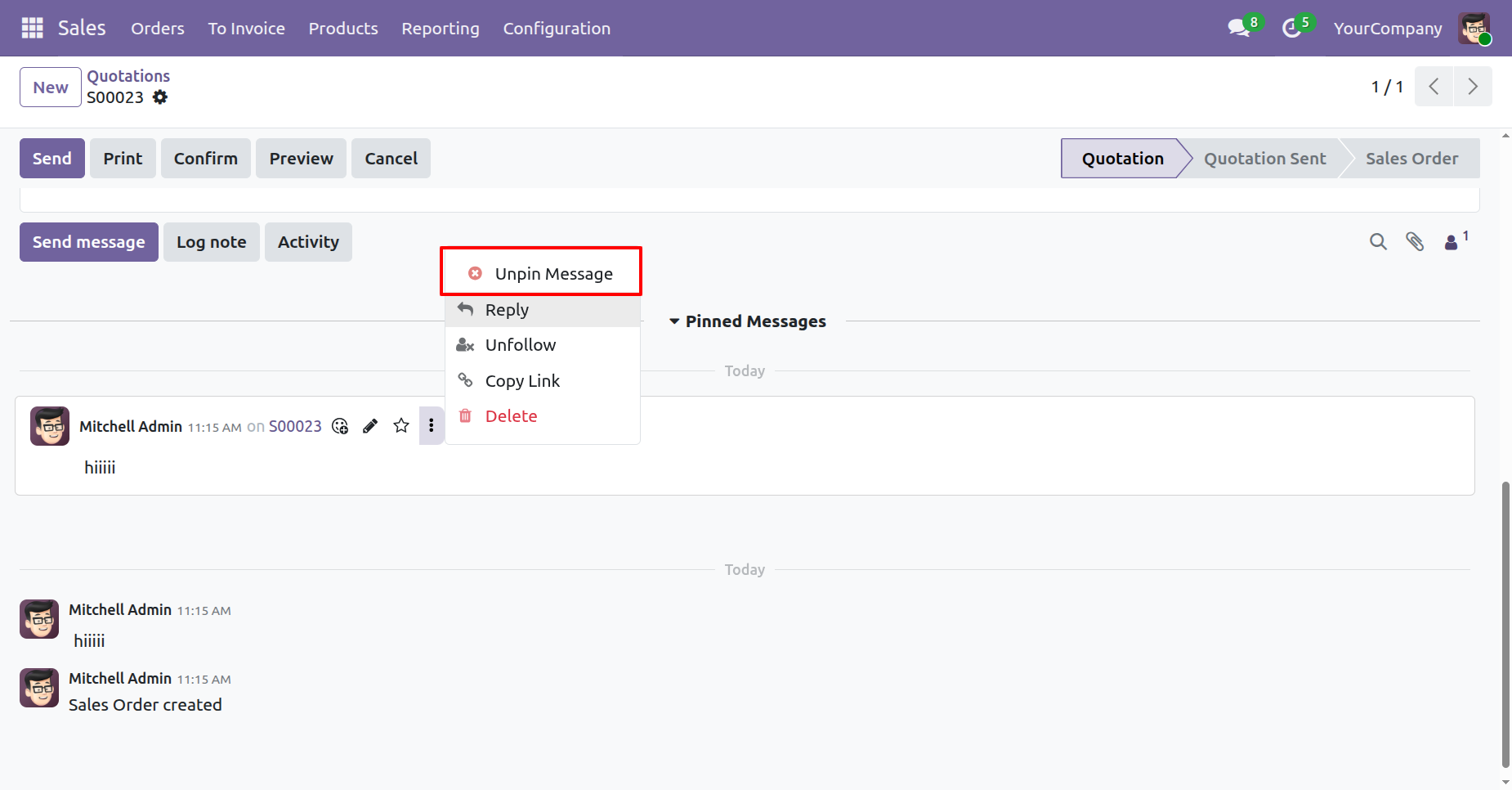The width and height of the screenshot is (1512, 790).
Task: Open the conversations chat icon
Action: (1239, 28)
